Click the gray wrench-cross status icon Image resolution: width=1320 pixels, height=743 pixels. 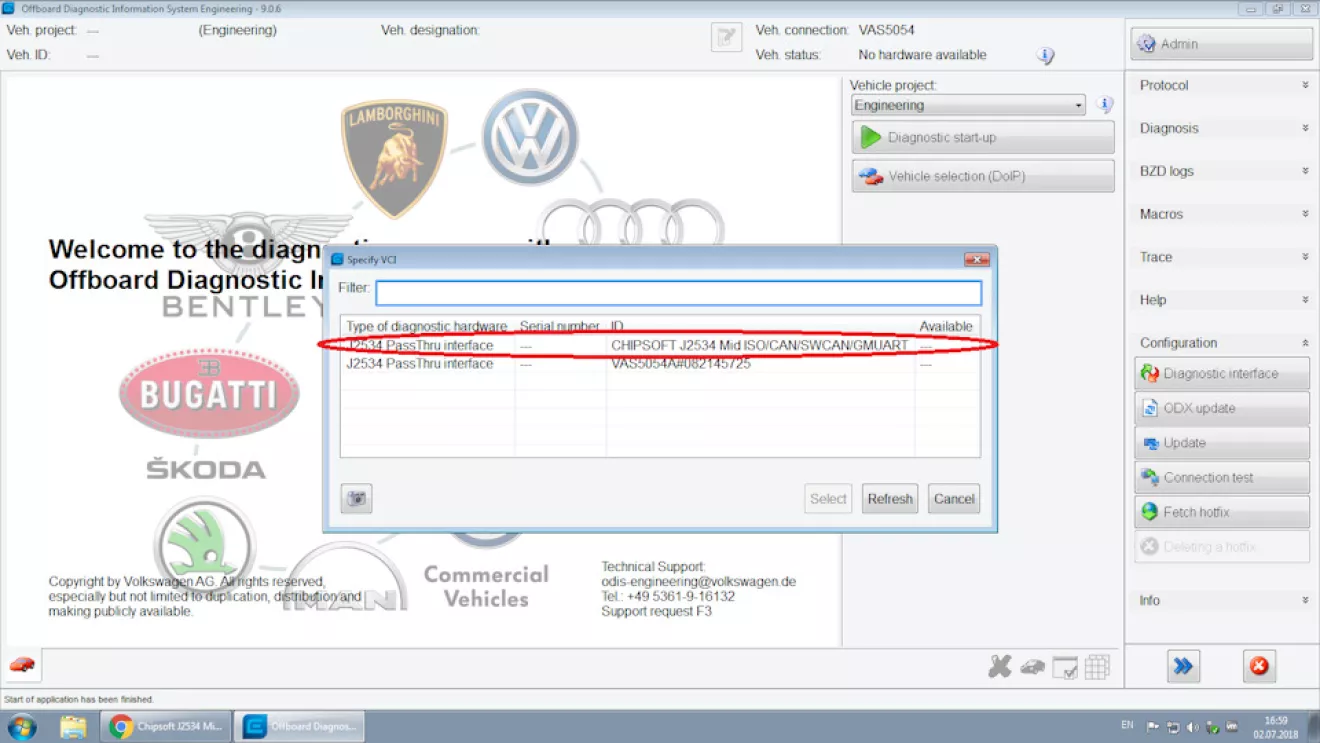(999, 667)
